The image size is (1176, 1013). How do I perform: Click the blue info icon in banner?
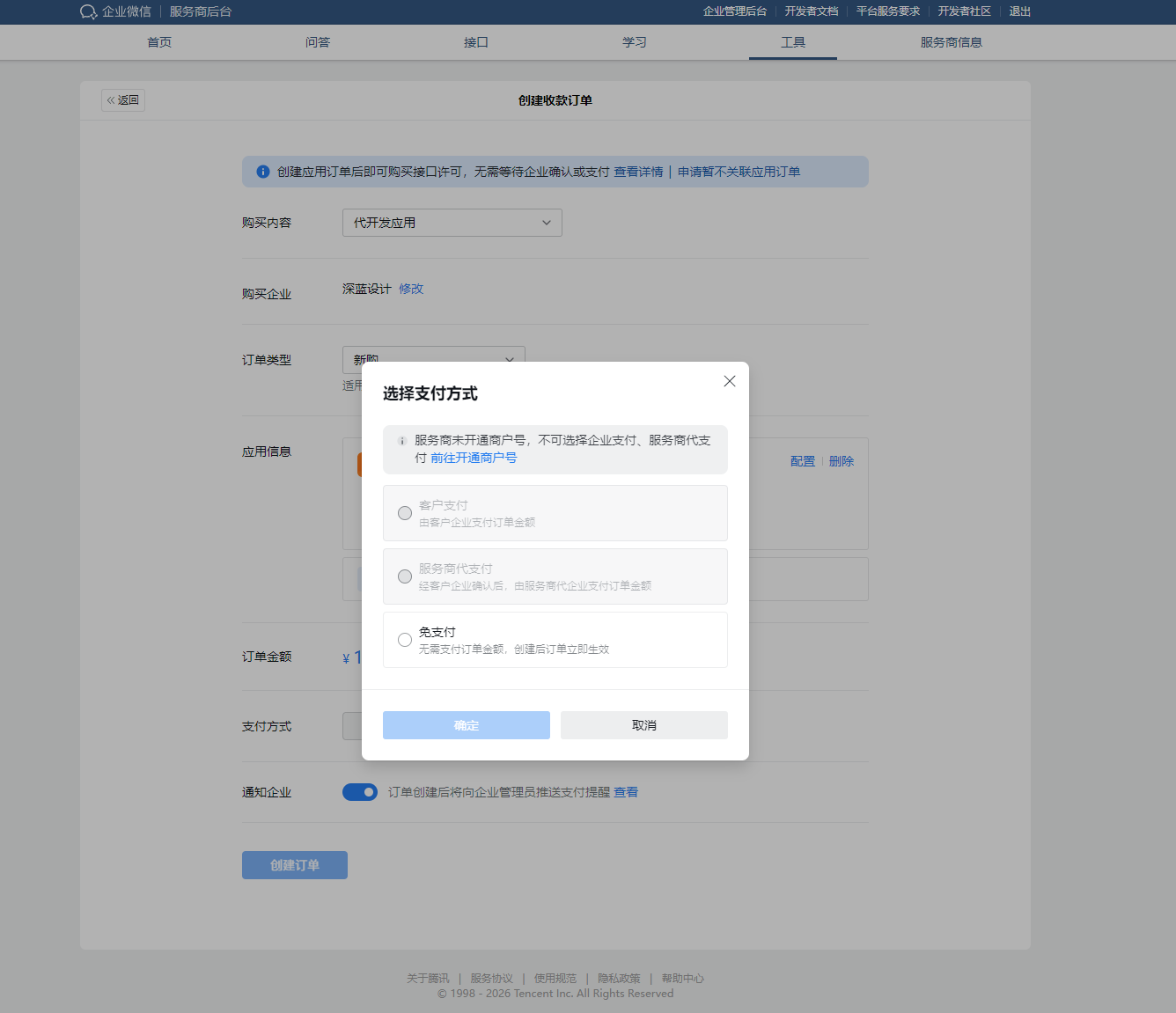tap(262, 172)
